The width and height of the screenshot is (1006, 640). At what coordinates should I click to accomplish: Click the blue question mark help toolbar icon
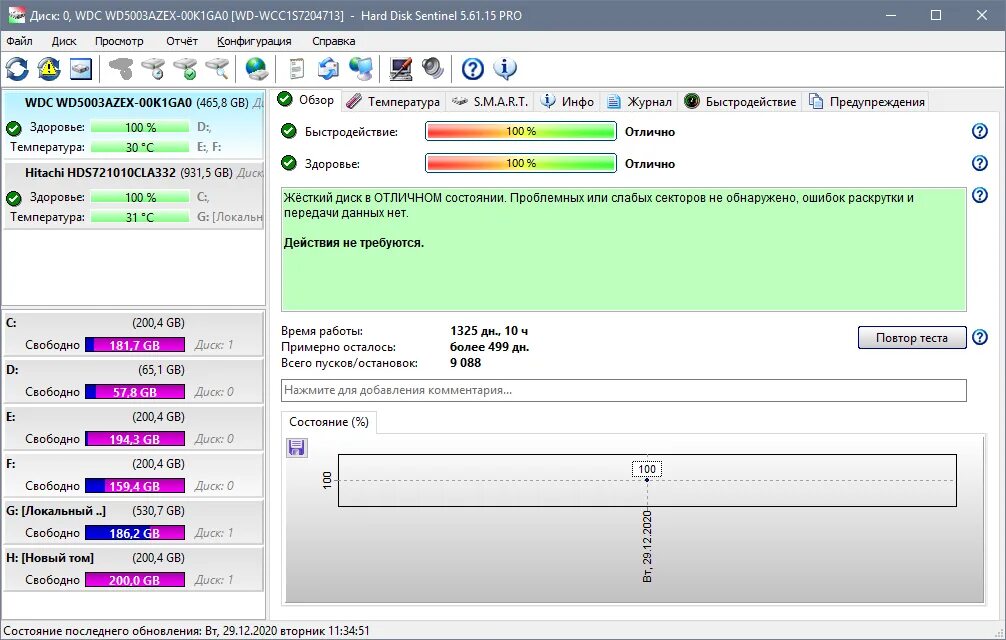coord(473,69)
